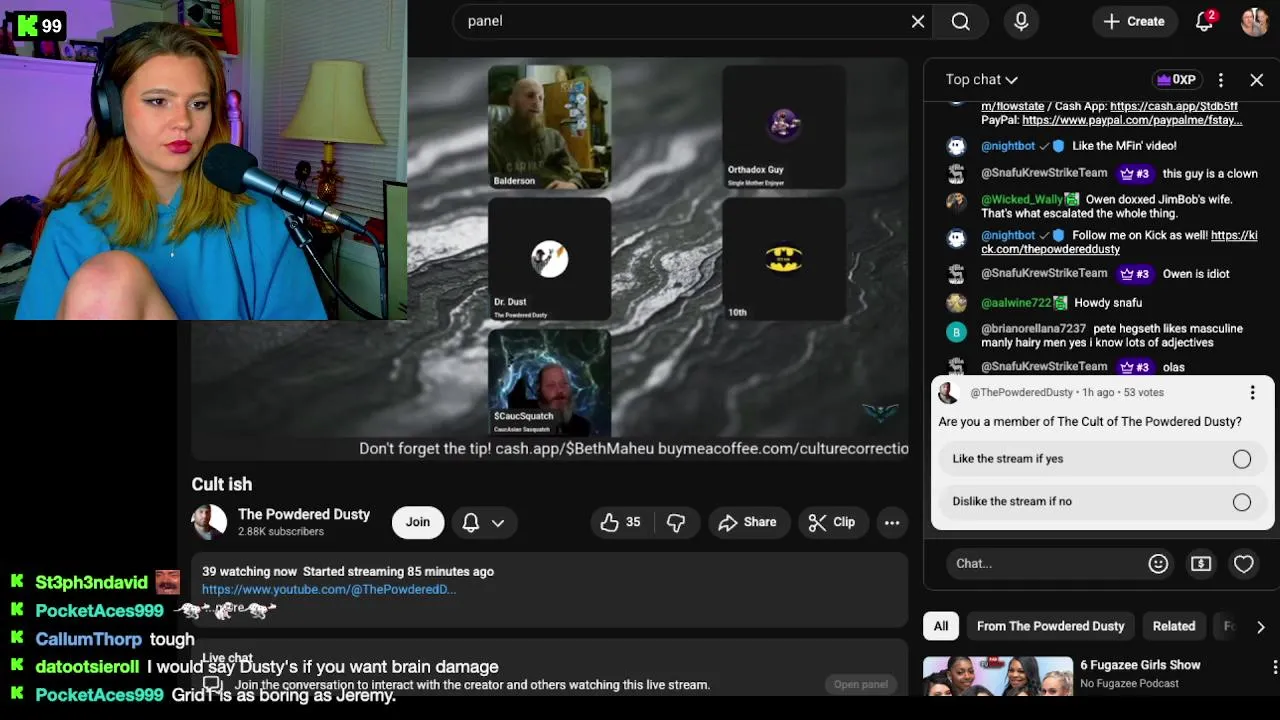1280x720 pixels.
Task: Open the notifications bell
Action: 1205,21
